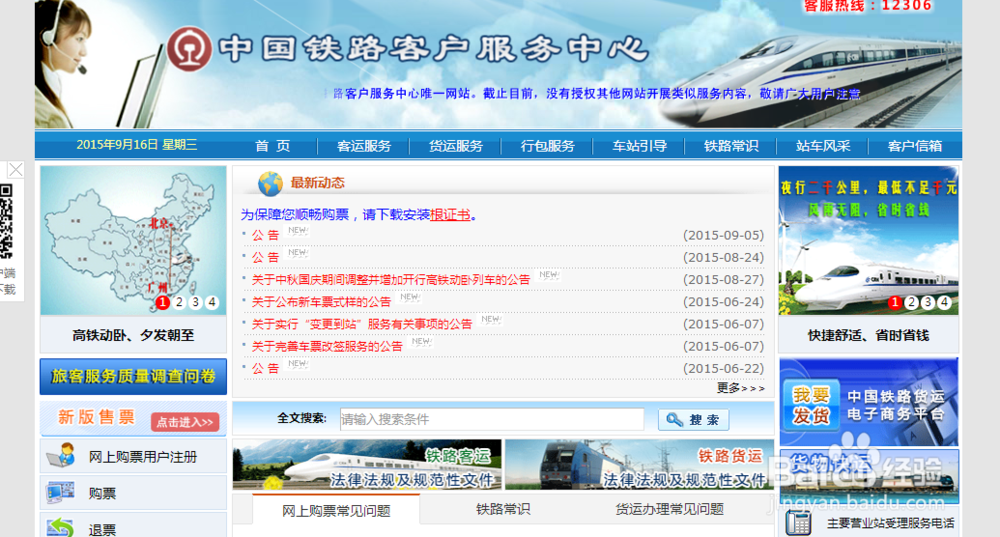Open the 购票 link
The image size is (1000, 537).
pos(102,493)
